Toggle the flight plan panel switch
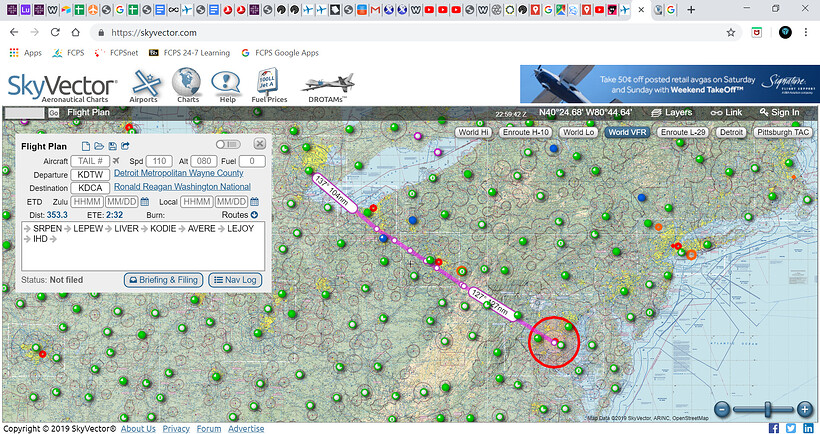The image size is (820, 434). click(228, 144)
